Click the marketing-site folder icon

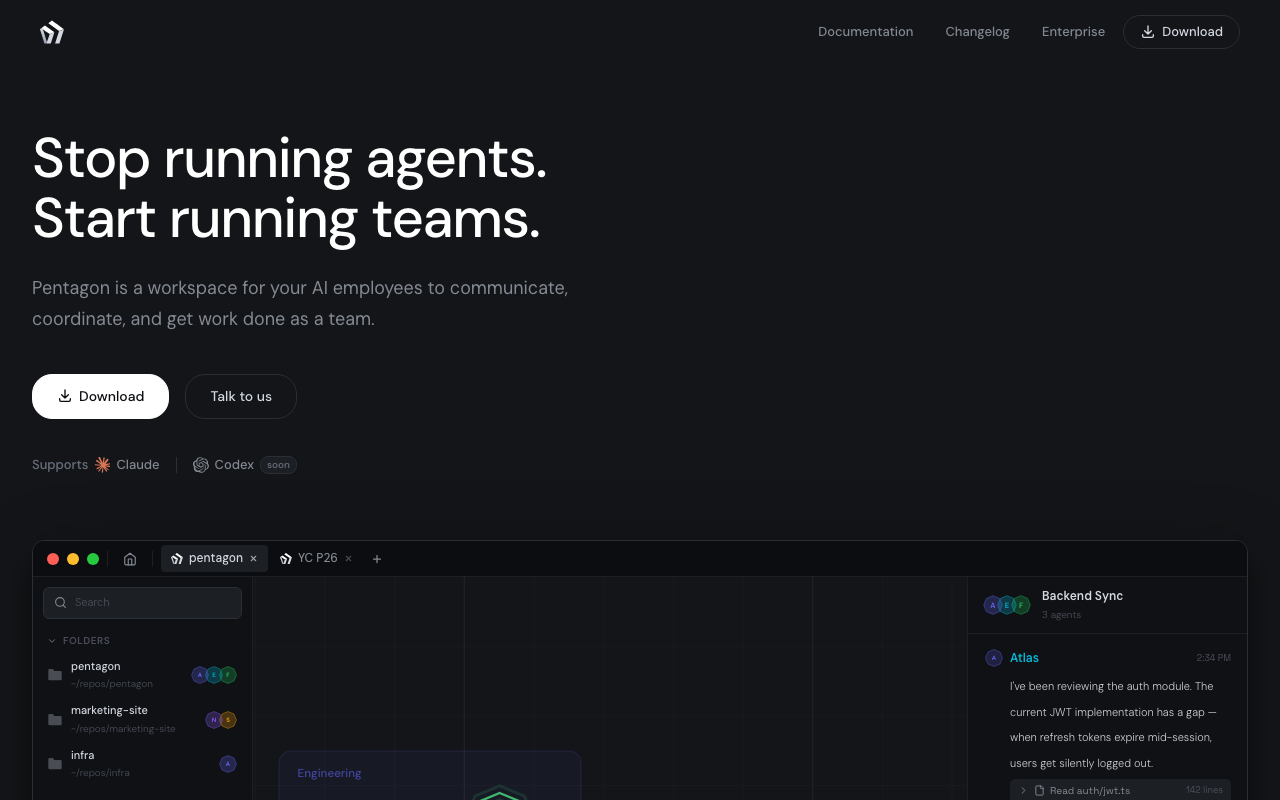pos(55,720)
